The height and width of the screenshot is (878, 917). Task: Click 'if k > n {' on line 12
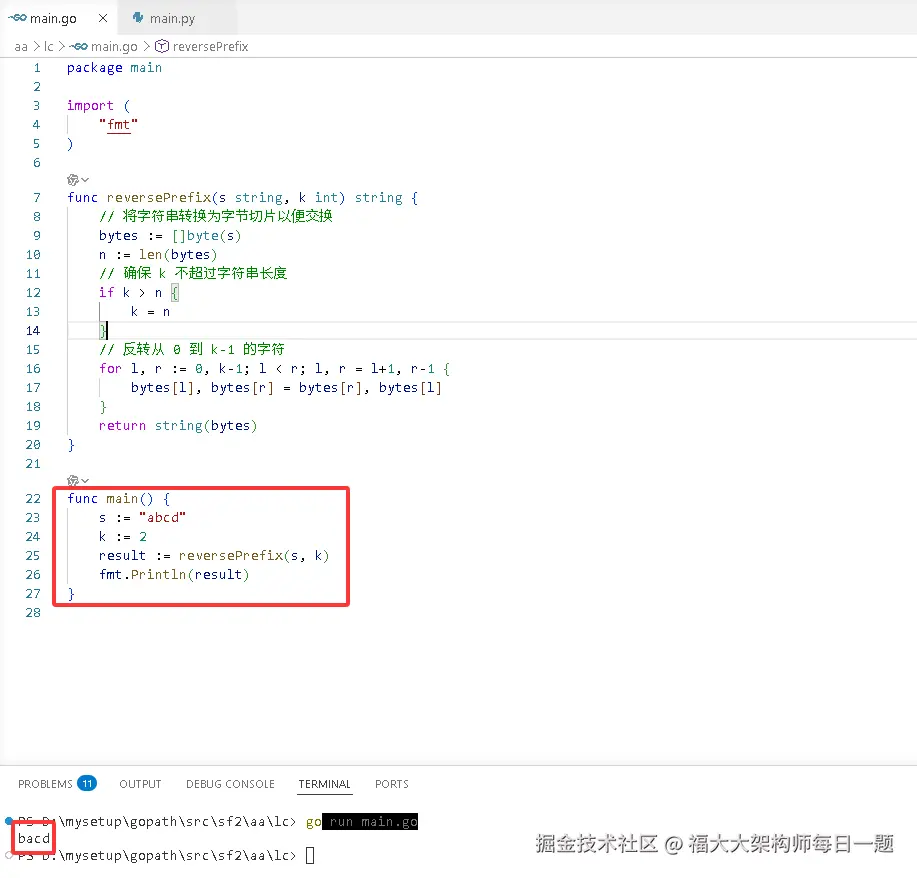point(139,292)
